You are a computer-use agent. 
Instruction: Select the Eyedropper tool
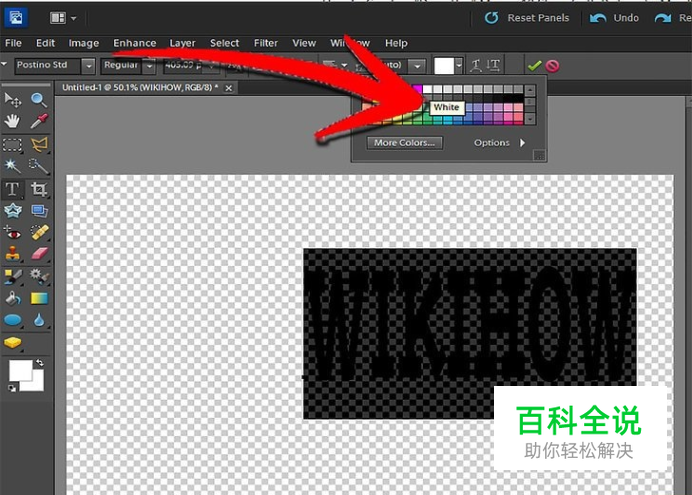39,121
